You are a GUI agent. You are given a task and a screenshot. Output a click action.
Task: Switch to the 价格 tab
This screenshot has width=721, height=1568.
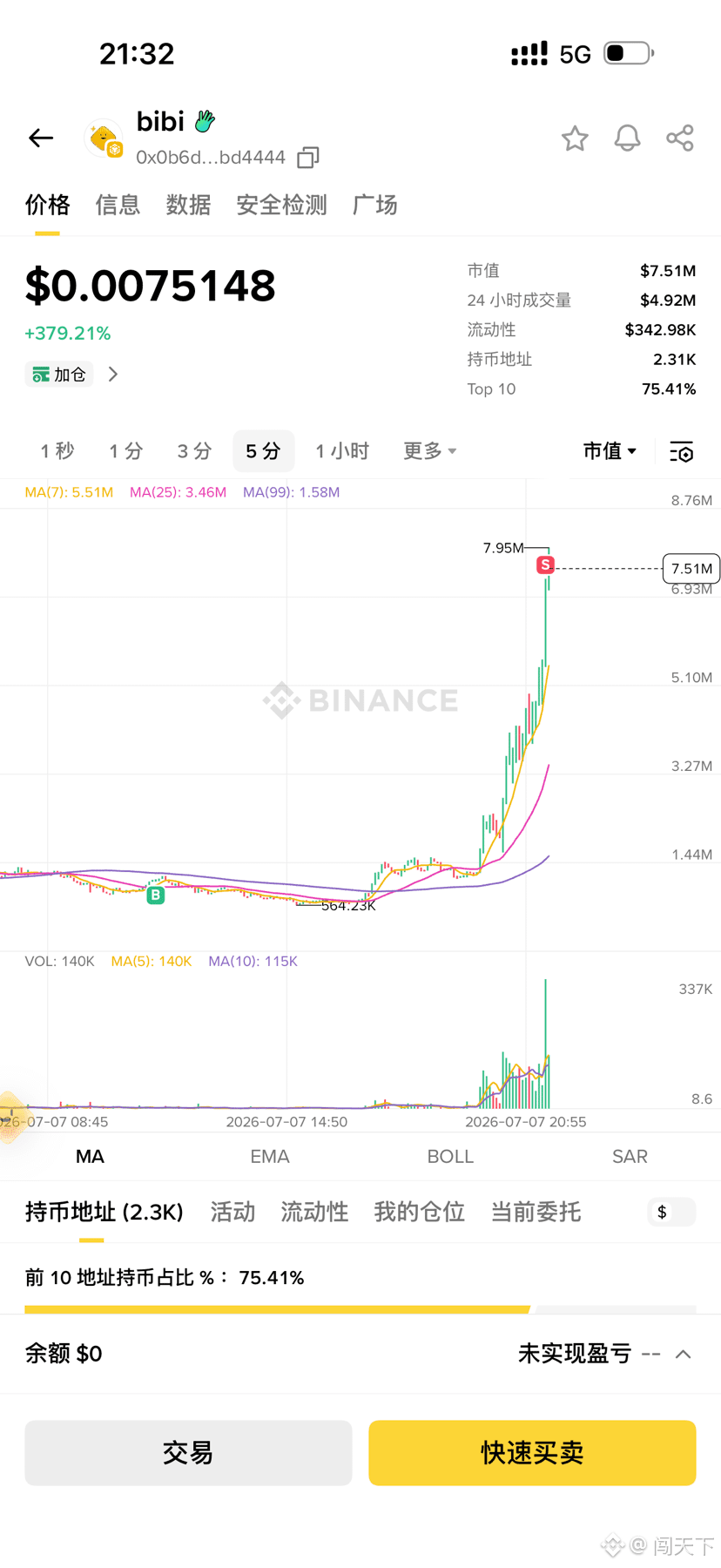point(47,205)
